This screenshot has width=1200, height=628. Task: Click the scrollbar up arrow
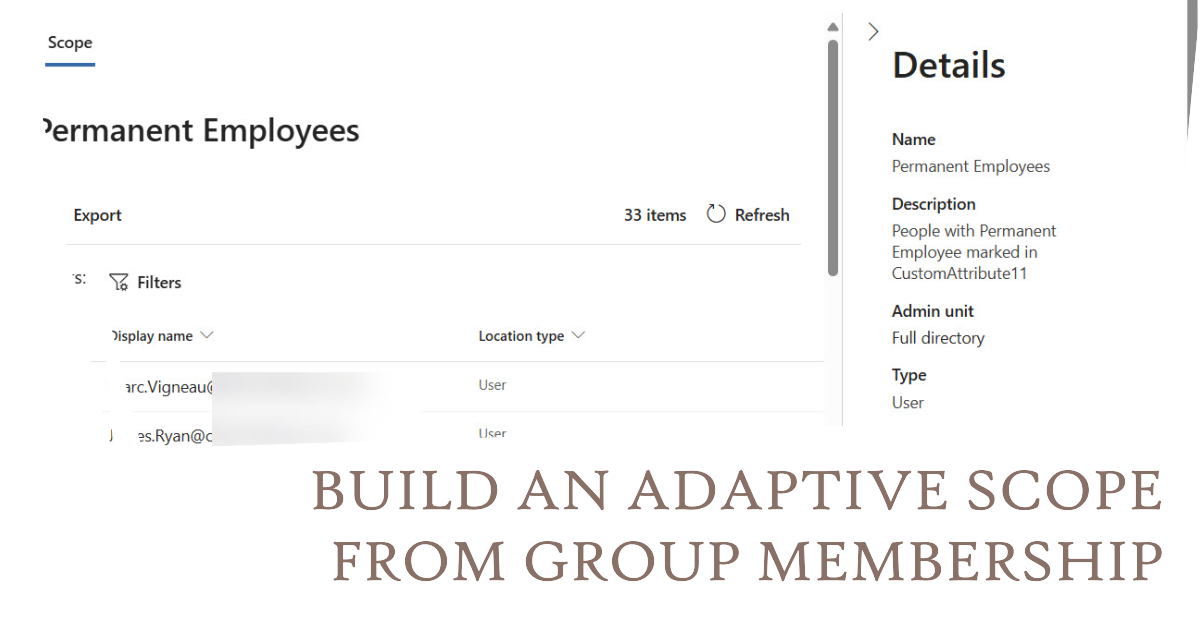click(832, 27)
